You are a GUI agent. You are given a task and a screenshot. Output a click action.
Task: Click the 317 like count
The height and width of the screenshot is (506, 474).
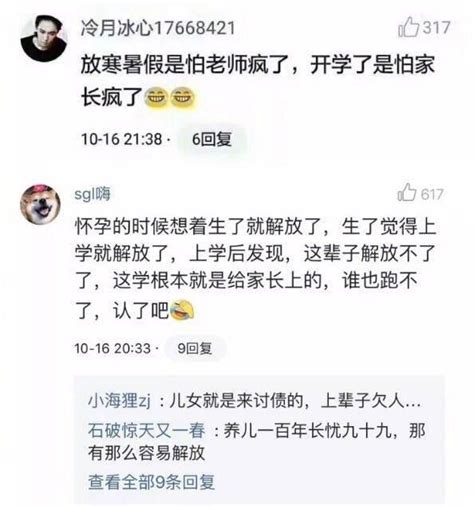coord(437,27)
